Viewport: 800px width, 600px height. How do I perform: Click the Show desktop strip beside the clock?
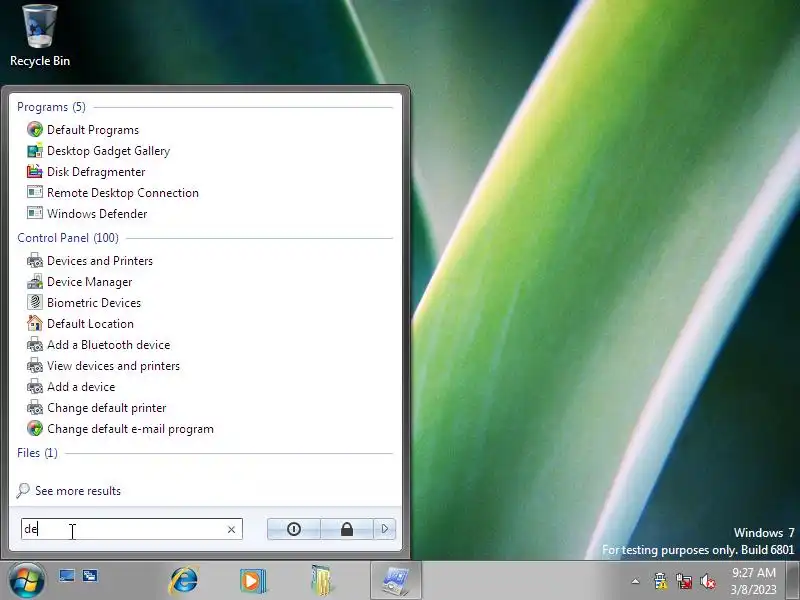click(x=793, y=580)
